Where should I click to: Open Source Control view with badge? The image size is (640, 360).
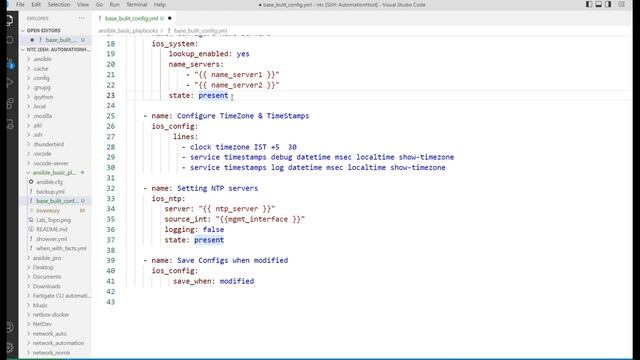pyautogui.click(x=10, y=63)
